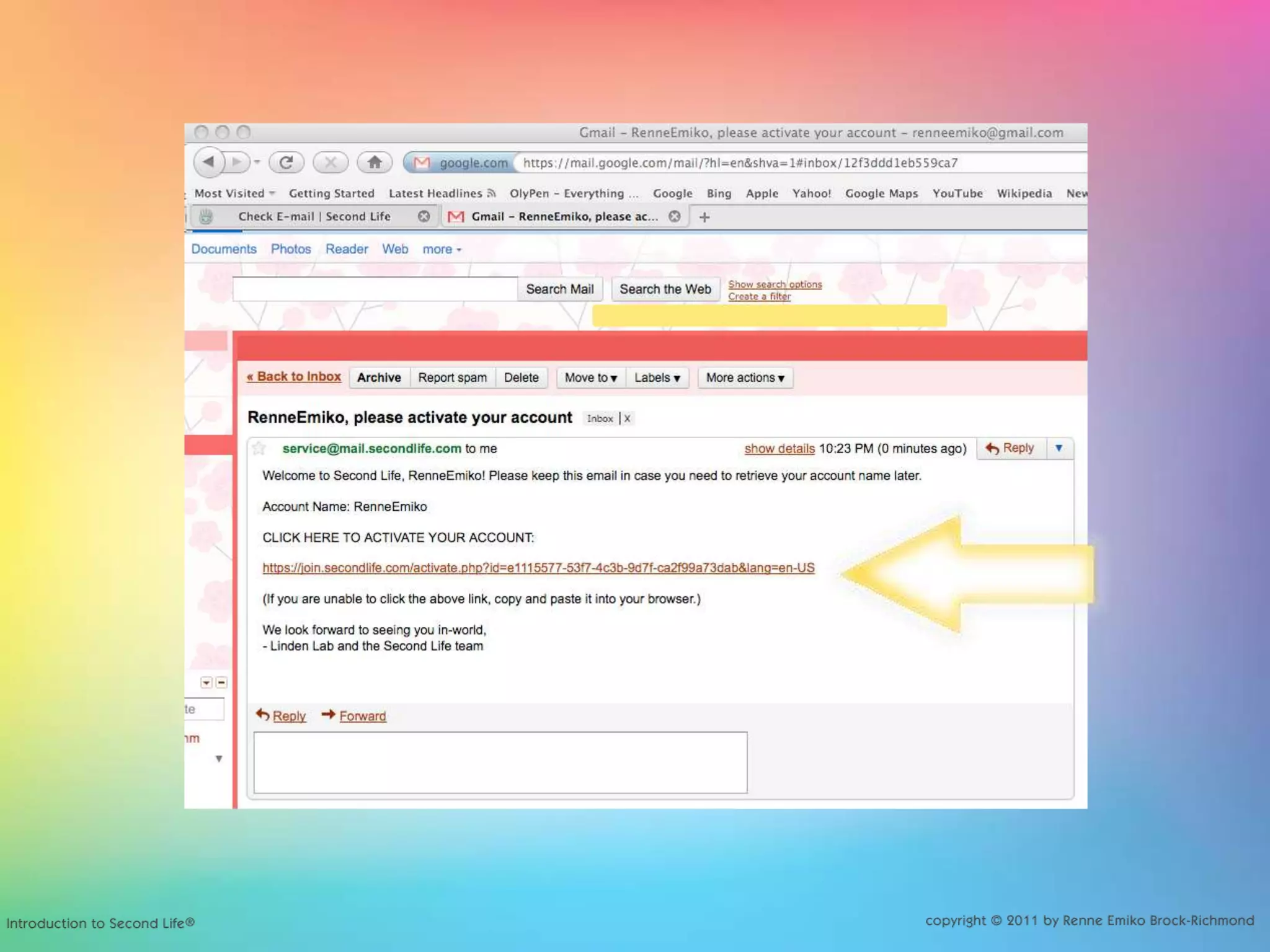
Task: Click the Stop loading X icon
Action: pyautogui.click(x=331, y=162)
